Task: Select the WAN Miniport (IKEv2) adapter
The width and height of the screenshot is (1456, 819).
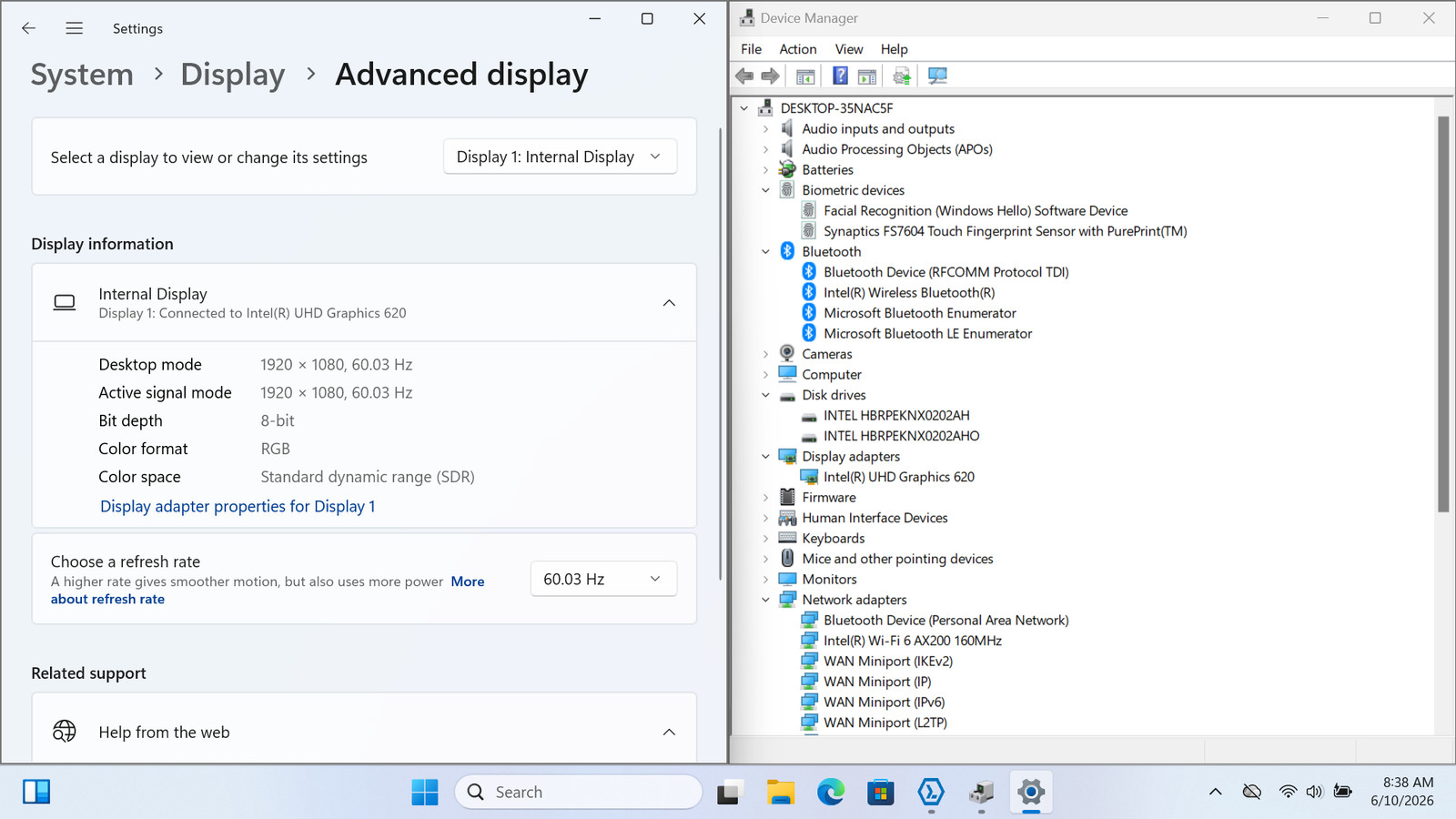Action: (888, 662)
